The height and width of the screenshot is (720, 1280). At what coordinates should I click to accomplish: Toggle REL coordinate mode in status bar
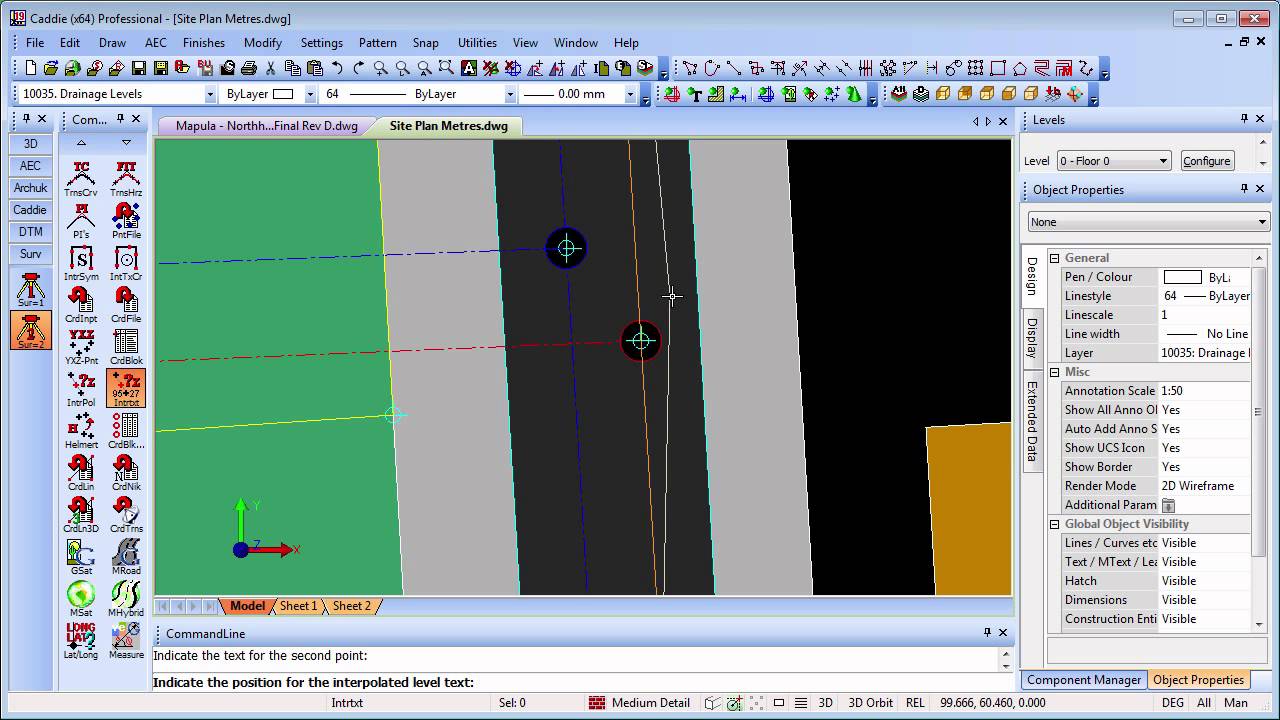pos(914,702)
